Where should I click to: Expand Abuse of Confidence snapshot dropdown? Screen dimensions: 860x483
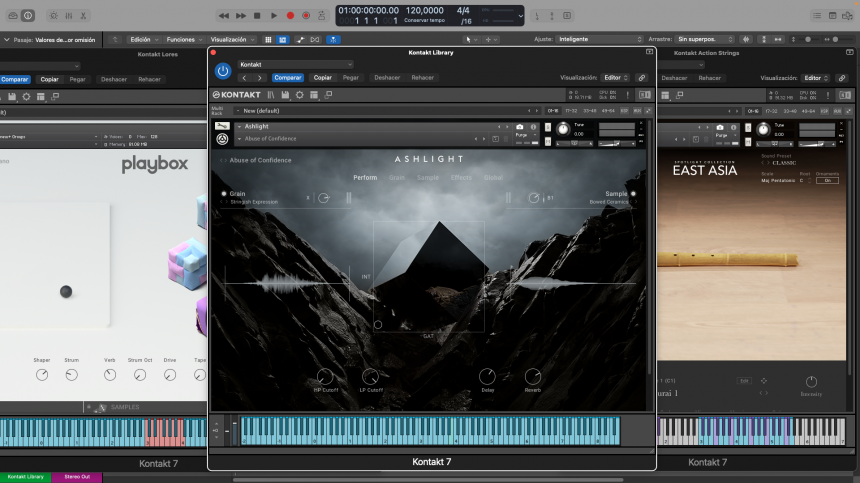pyautogui.click(x=239, y=139)
